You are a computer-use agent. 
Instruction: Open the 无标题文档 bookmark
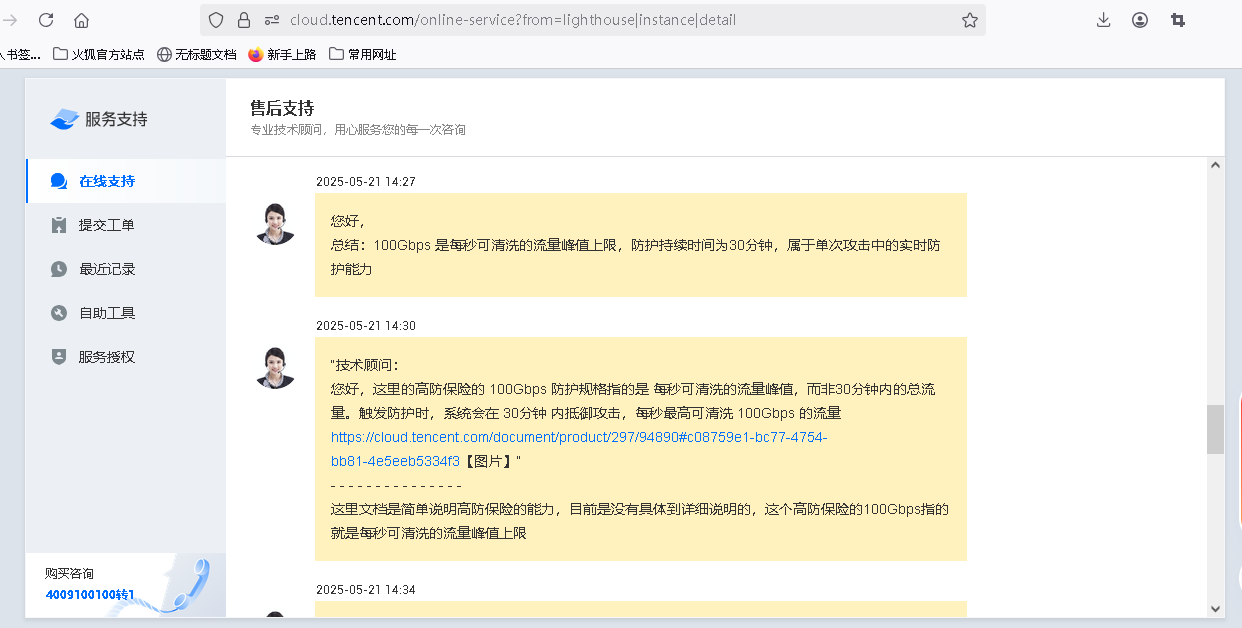click(197, 54)
